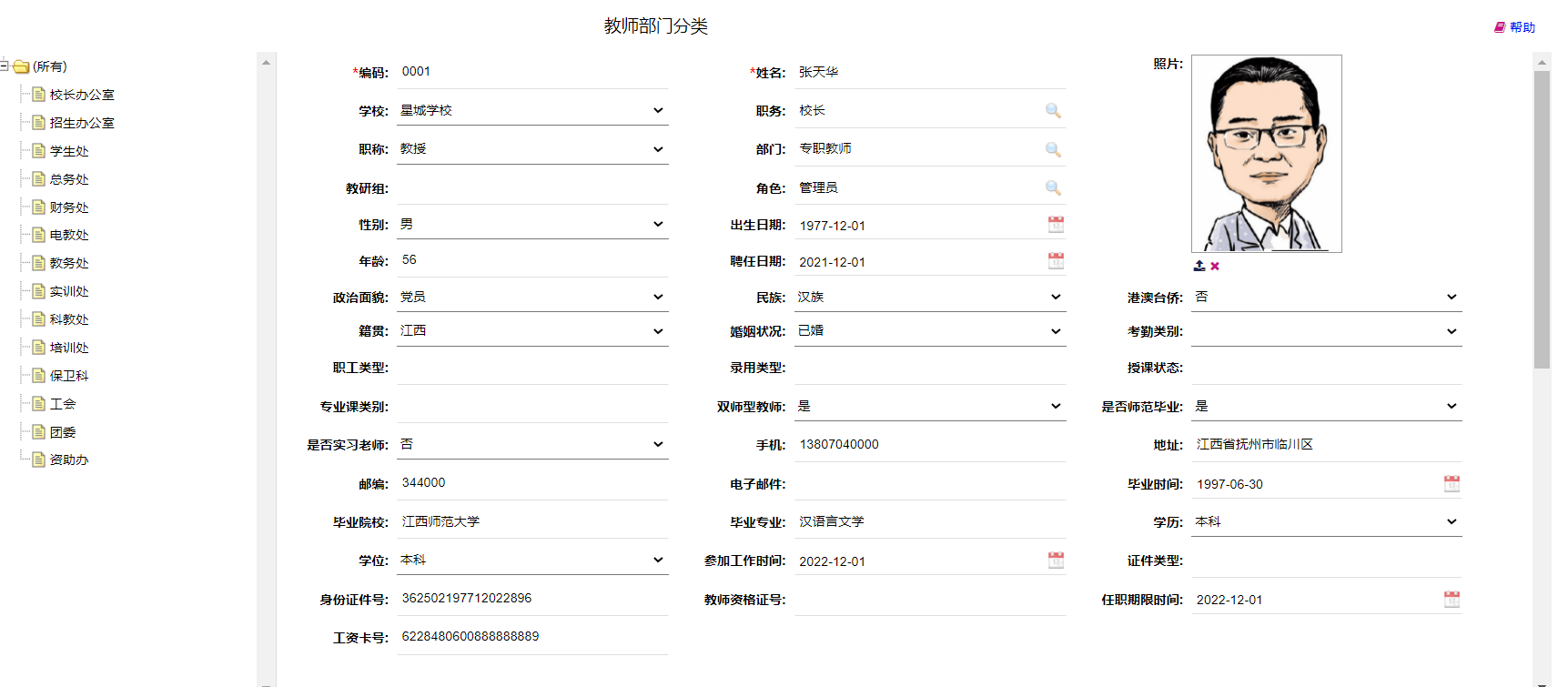This screenshot has width=1568, height=687.
Task: Click the 教研组 input field
Action: coord(532,187)
